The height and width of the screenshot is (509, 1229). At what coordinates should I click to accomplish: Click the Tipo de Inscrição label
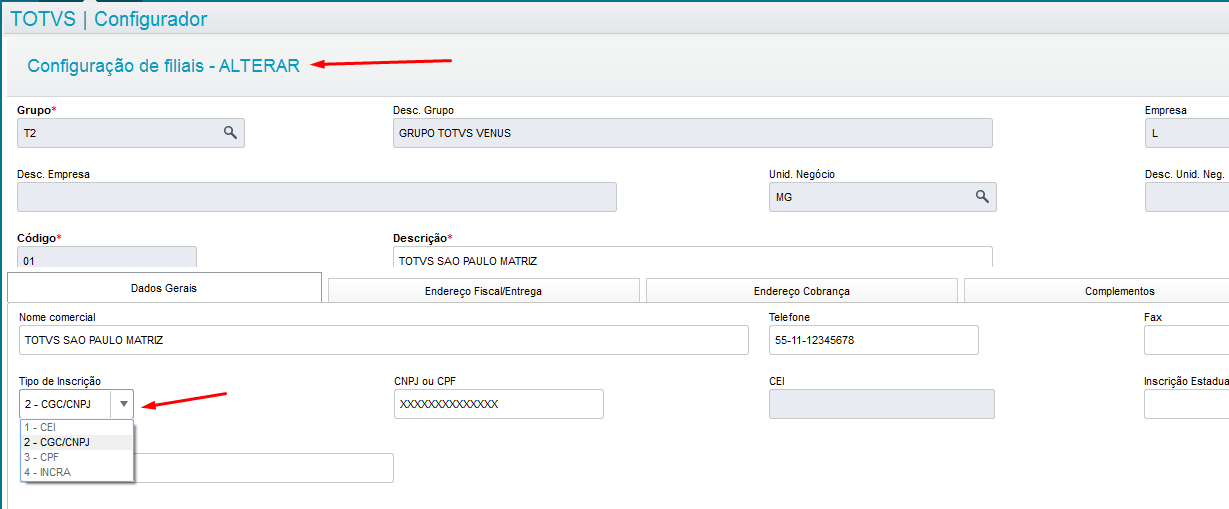click(x=60, y=381)
